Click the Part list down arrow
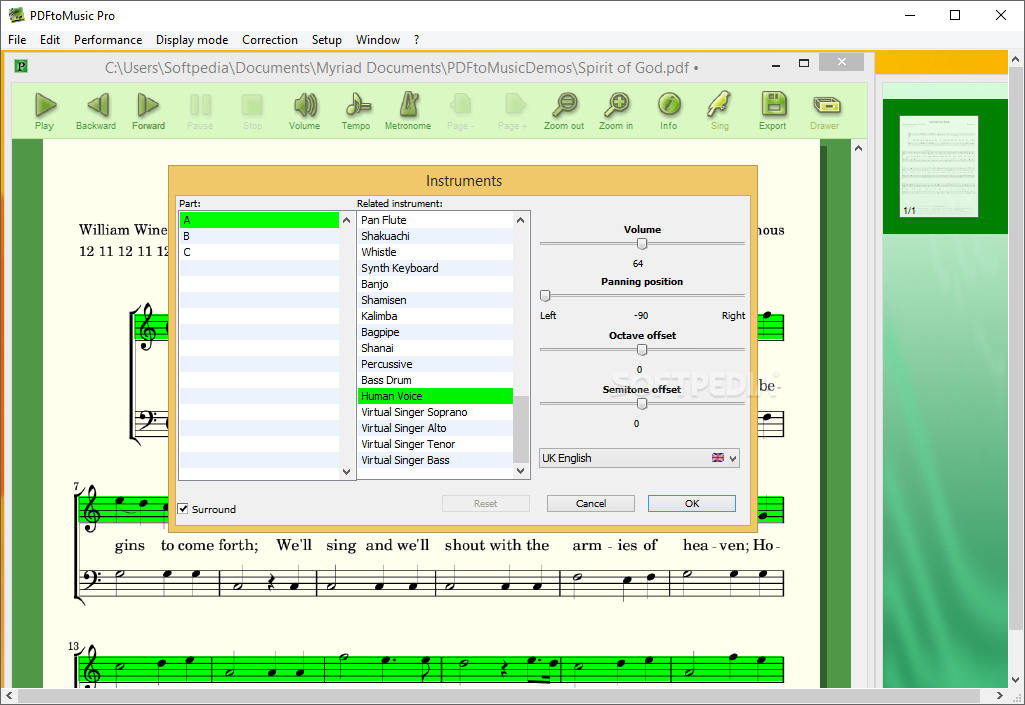This screenshot has width=1025, height=705. 346,472
